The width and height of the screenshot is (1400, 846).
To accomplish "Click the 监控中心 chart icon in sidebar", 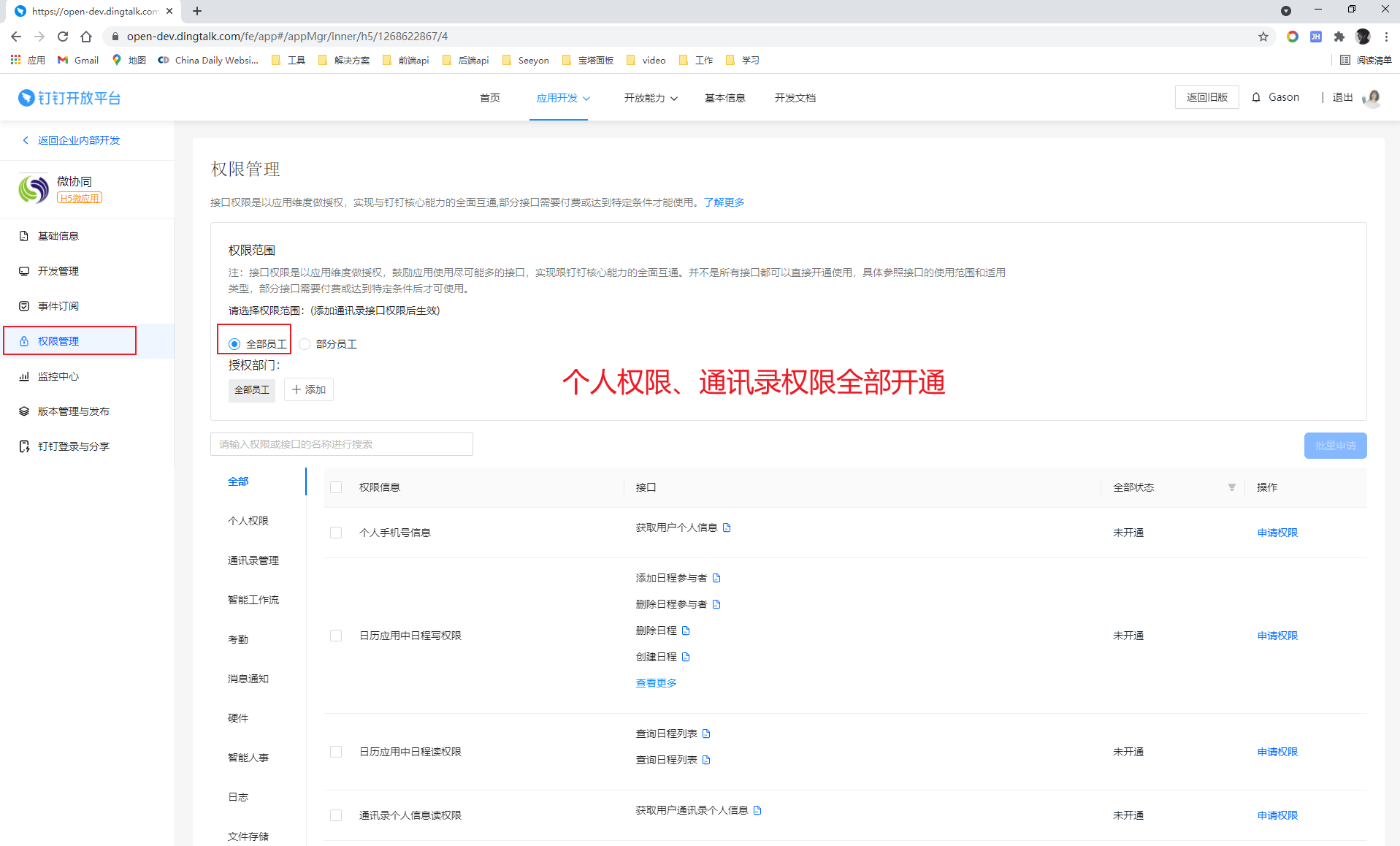I will (x=24, y=376).
